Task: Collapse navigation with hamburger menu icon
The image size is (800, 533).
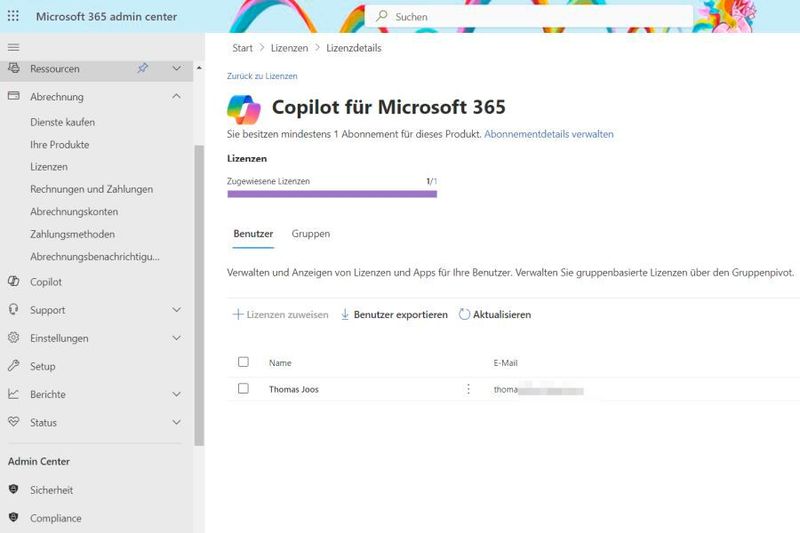Action: coord(14,47)
